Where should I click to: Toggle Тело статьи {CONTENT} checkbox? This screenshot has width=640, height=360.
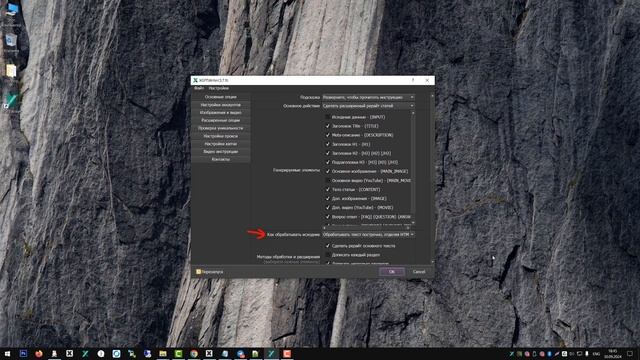pos(327,189)
